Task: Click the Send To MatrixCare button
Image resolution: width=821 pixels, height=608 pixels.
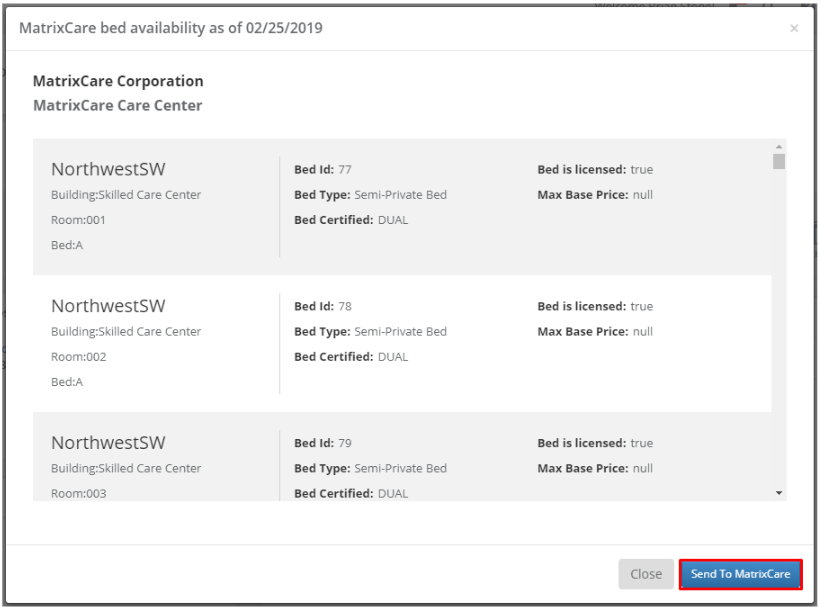Action: pos(740,574)
